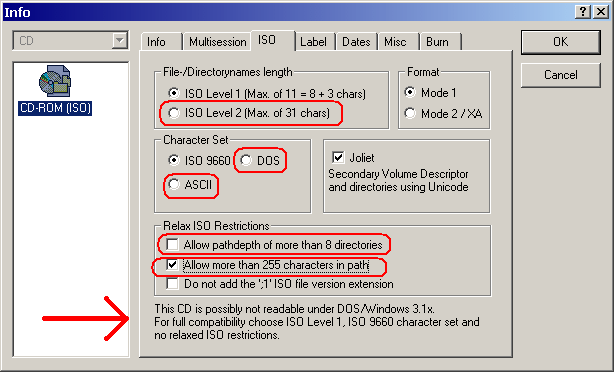Select ISO Level 1 radio button
This screenshot has height=372, width=614.
173,93
